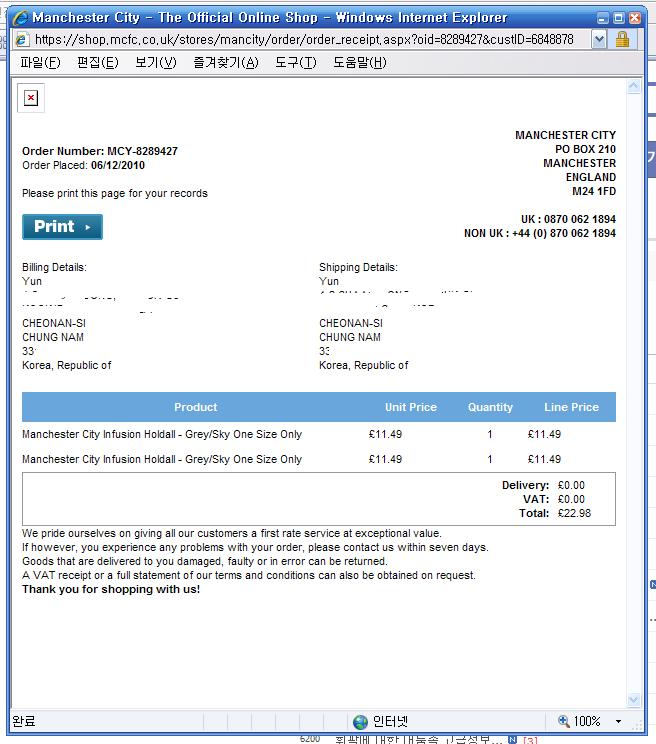Click the 인터넷 zone label
Viewport: 656px width, 744px height.
pos(390,722)
